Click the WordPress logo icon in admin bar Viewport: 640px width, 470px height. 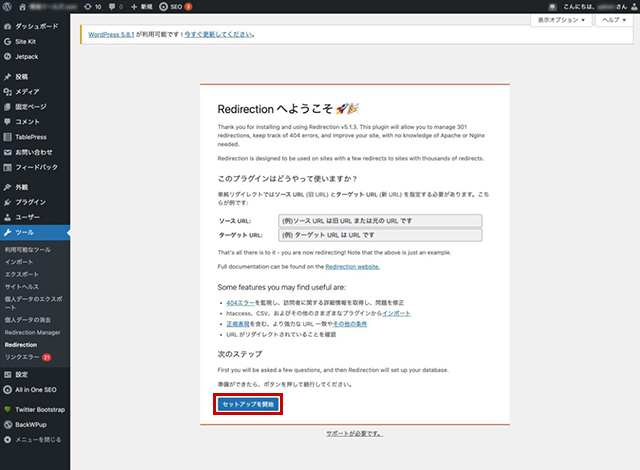(x=7, y=7)
